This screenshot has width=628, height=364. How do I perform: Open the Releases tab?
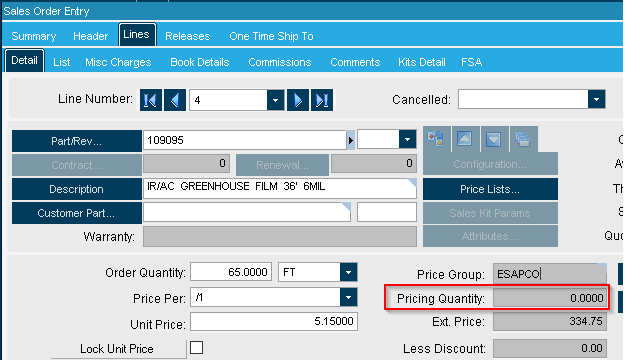[188, 36]
